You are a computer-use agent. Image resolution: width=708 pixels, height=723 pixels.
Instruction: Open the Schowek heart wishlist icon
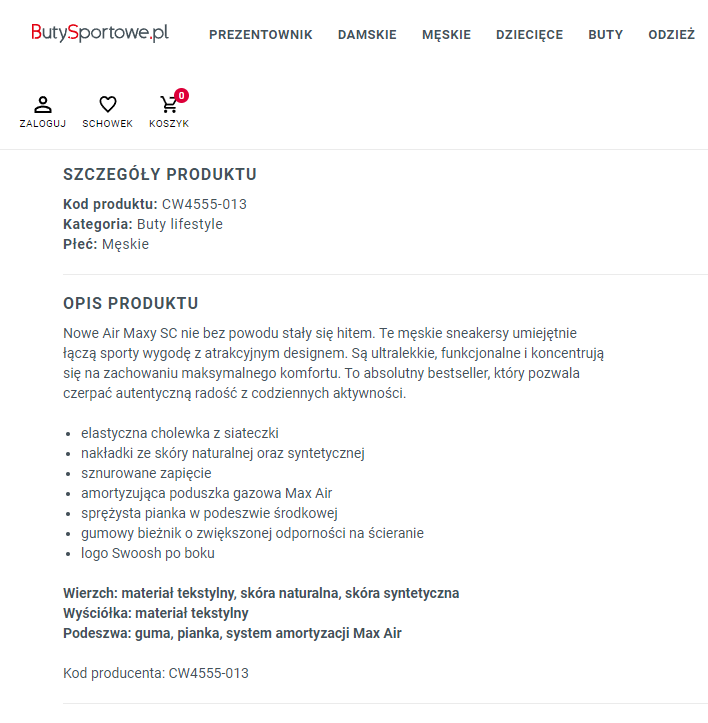pos(108,104)
